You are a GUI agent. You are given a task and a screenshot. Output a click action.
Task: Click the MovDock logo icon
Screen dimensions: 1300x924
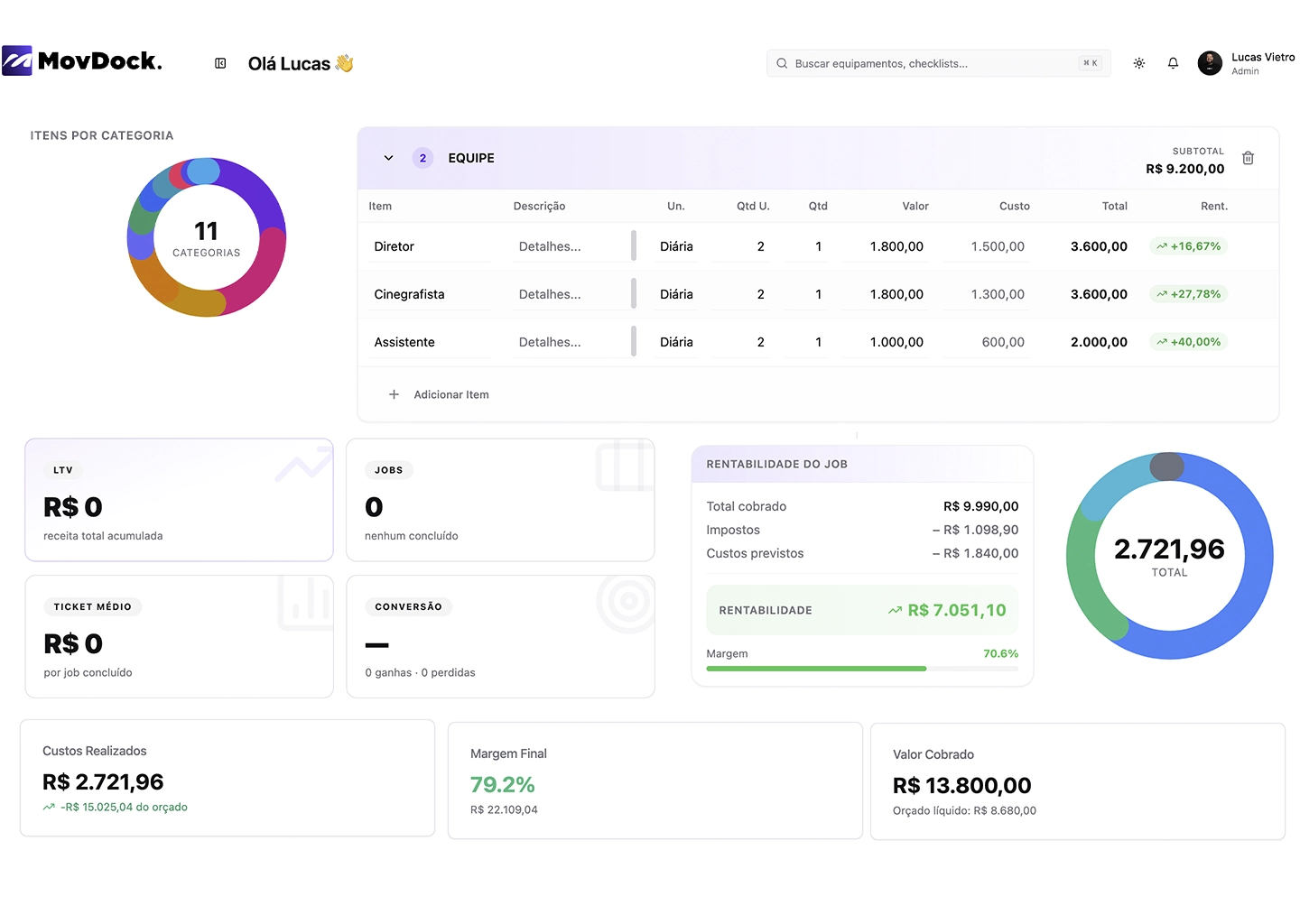[17, 61]
